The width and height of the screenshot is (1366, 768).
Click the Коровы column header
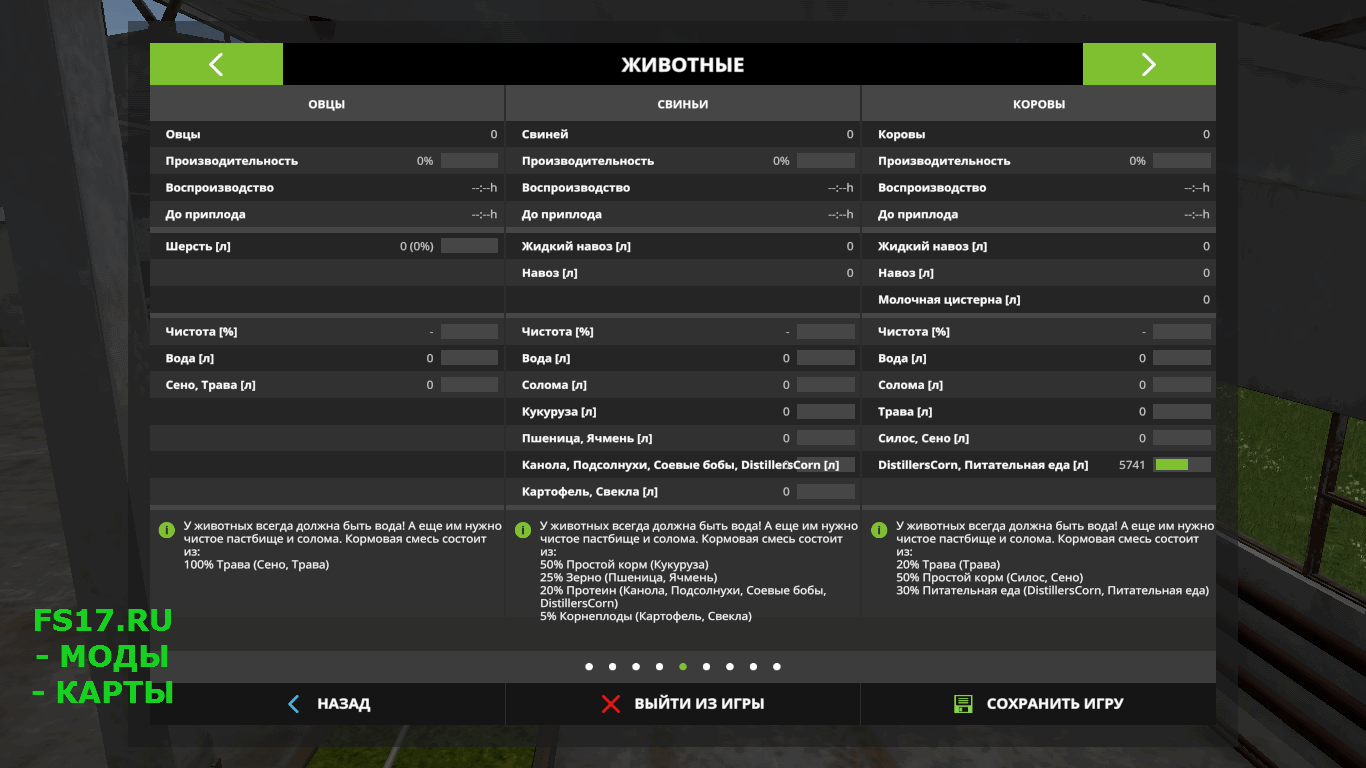(x=1039, y=104)
